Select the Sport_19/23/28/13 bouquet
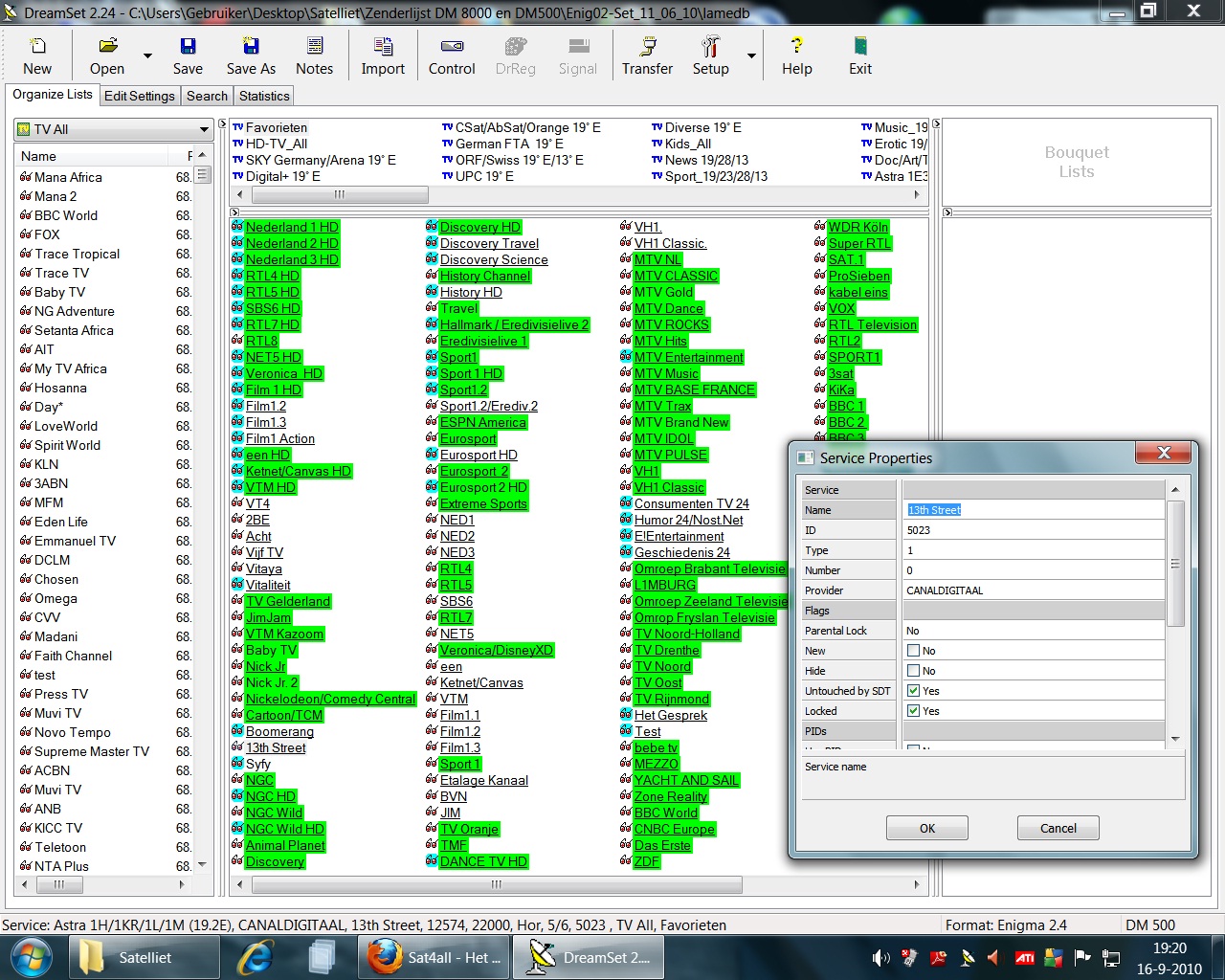 [716, 176]
